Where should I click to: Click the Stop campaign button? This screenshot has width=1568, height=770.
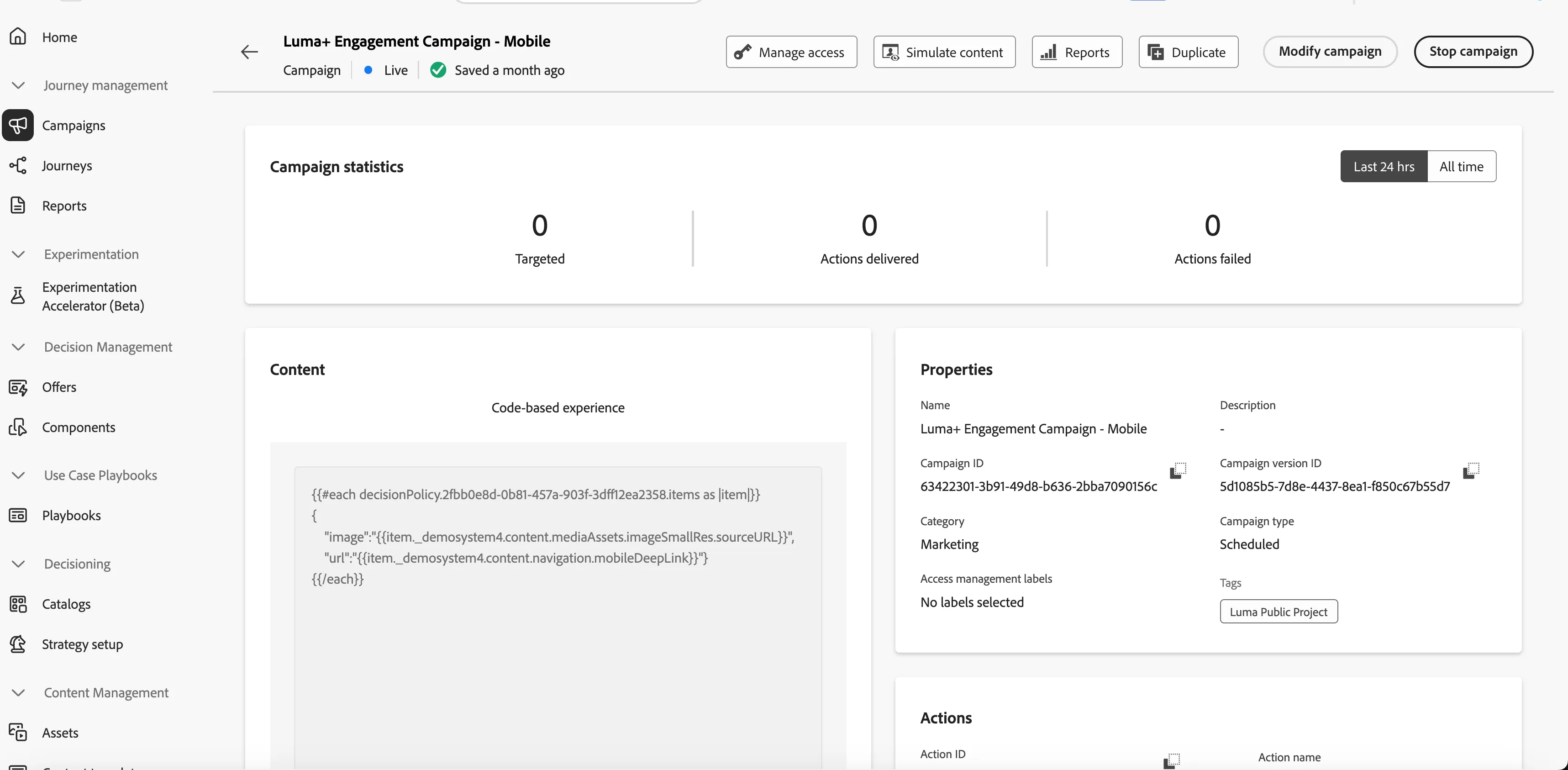pyautogui.click(x=1473, y=52)
